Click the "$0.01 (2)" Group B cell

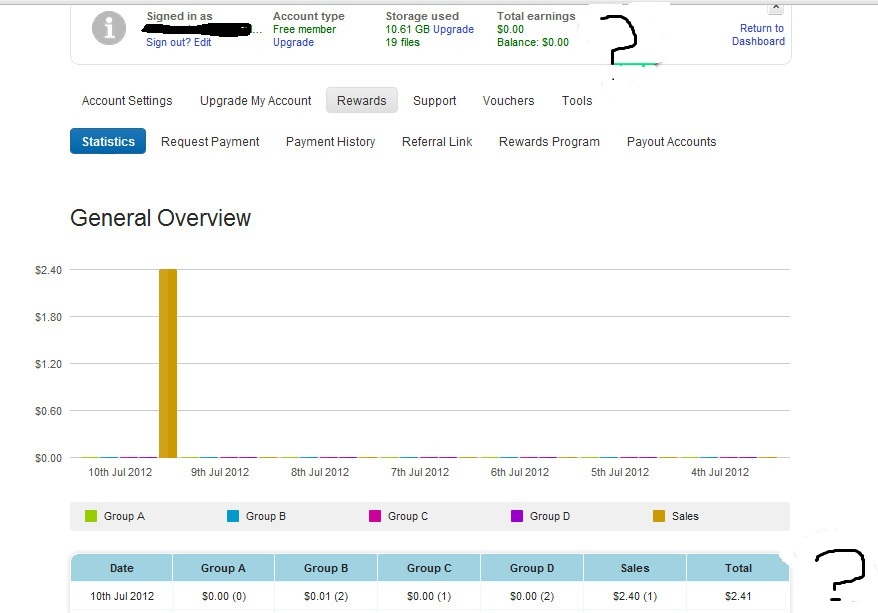tap(326, 596)
